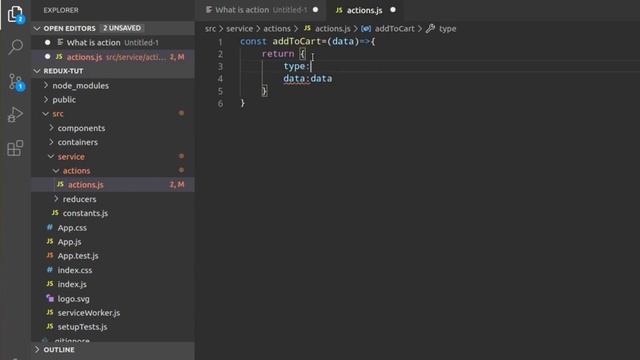Open App.test.js file

coord(78,256)
